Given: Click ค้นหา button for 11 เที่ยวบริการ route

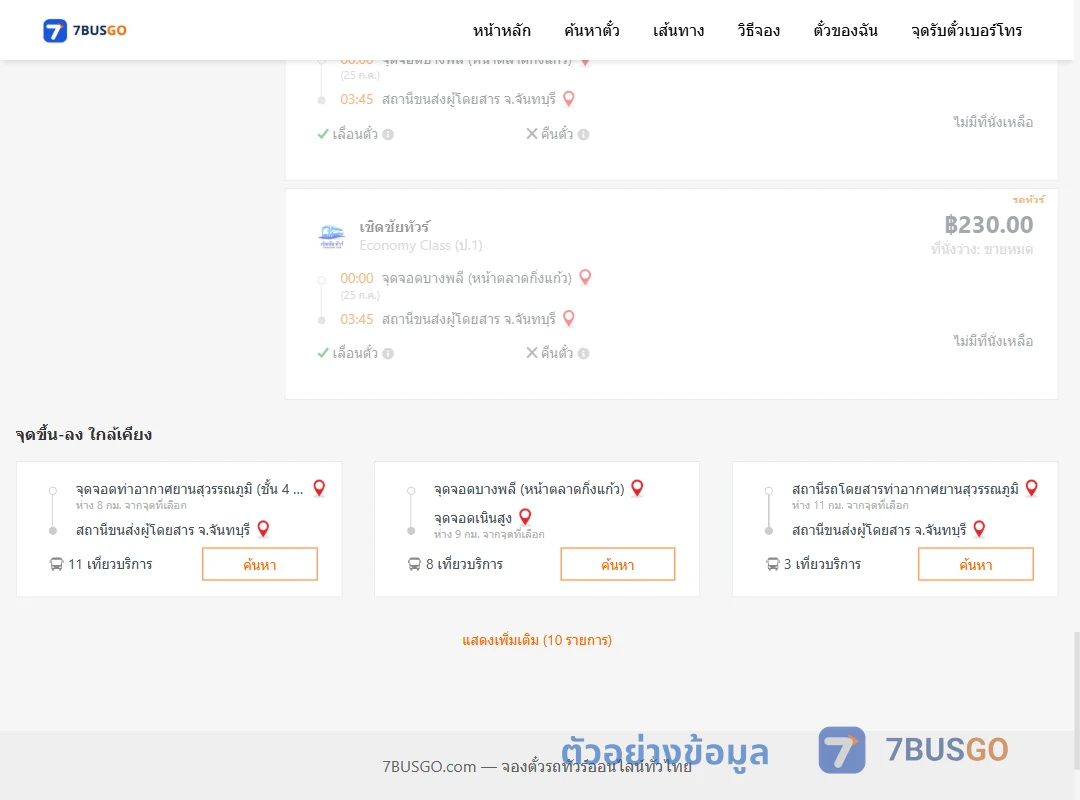Looking at the screenshot, I should click(260, 564).
